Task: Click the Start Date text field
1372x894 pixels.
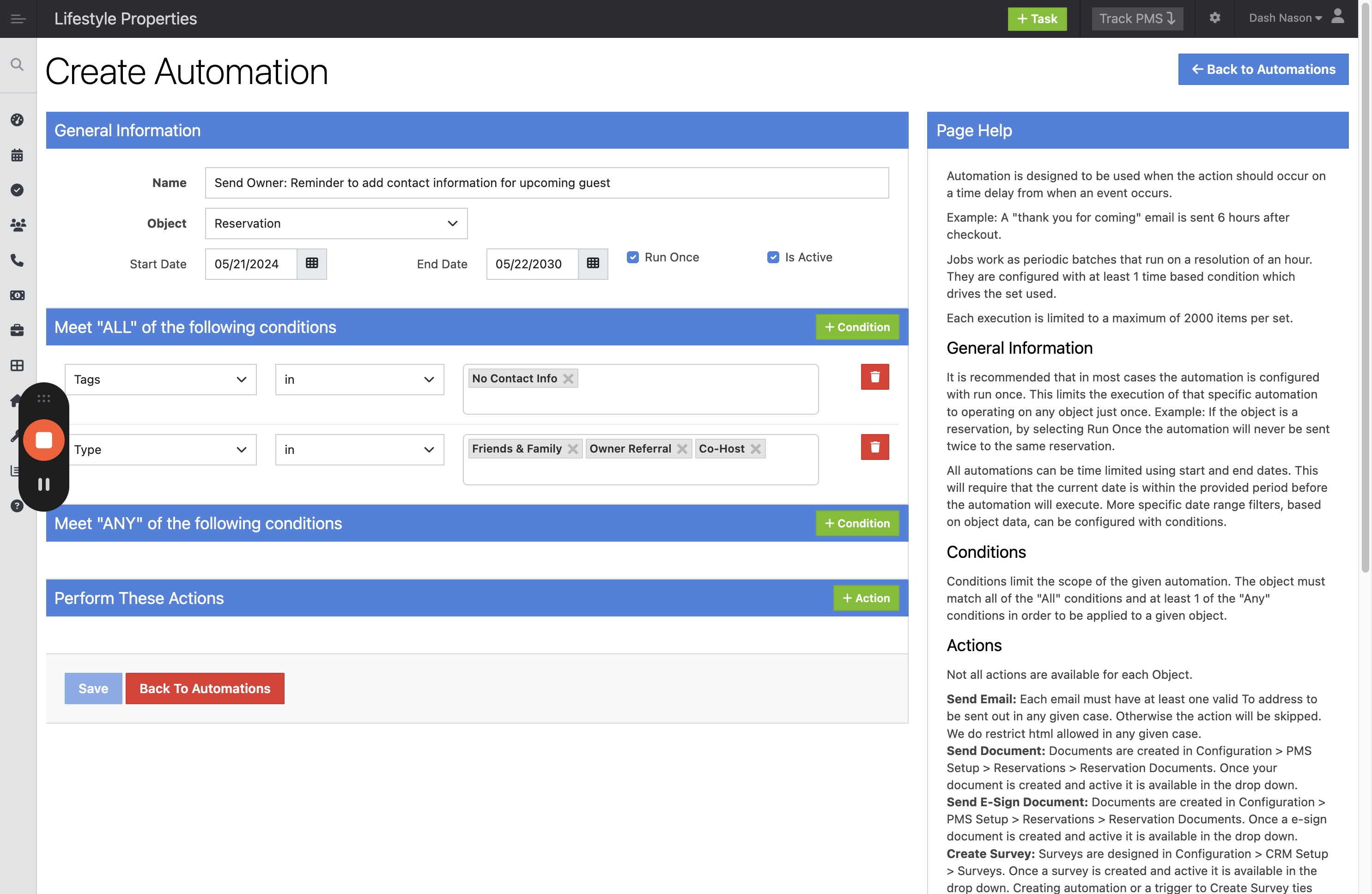Action: tap(251, 264)
